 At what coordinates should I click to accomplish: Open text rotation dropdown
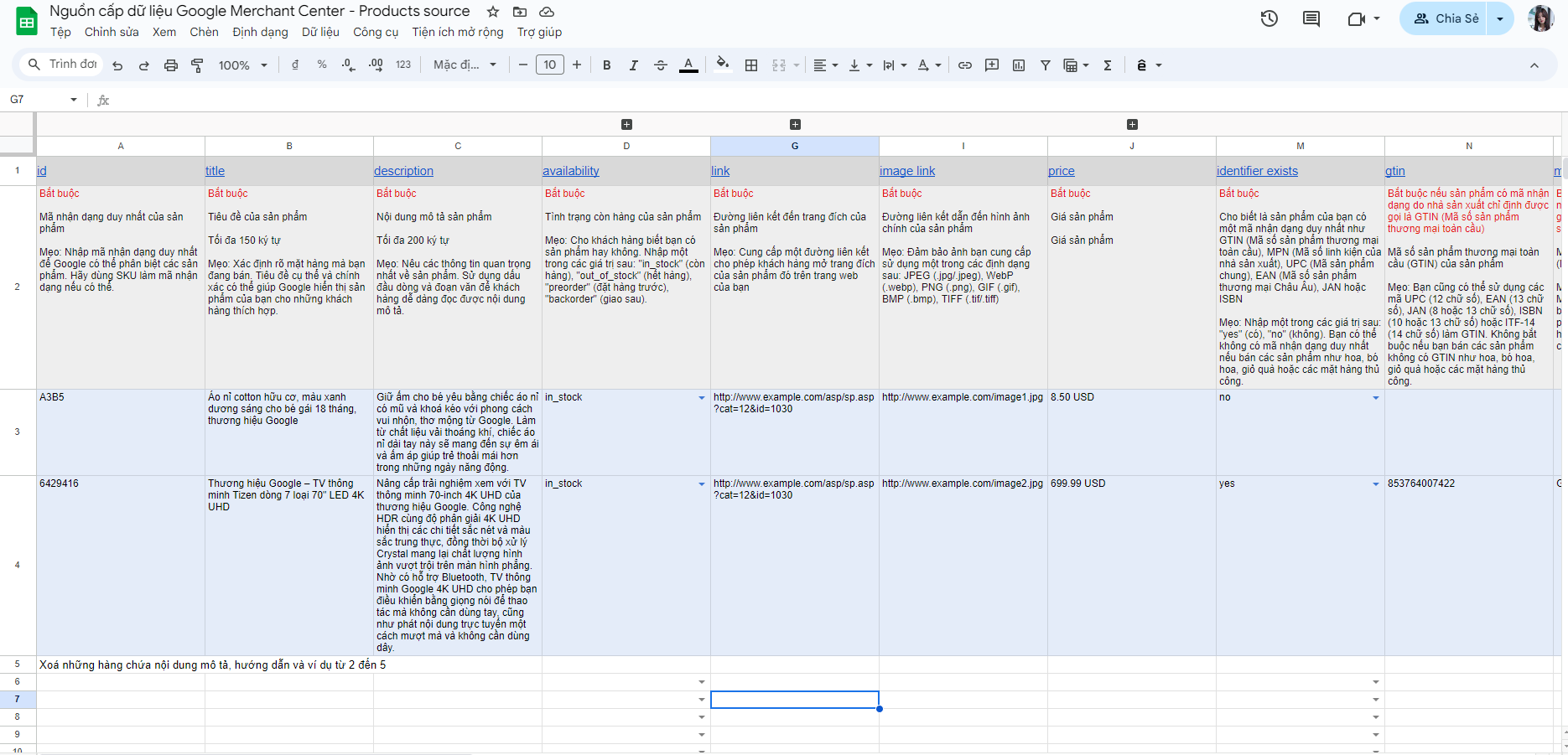click(x=929, y=65)
